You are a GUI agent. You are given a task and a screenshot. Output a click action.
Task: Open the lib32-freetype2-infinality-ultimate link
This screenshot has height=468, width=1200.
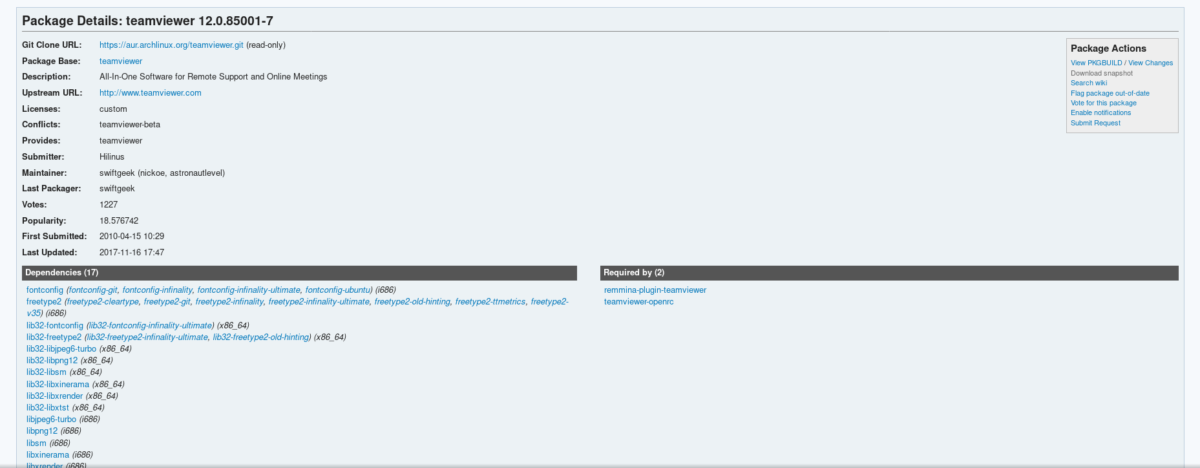click(x=147, y=337)
